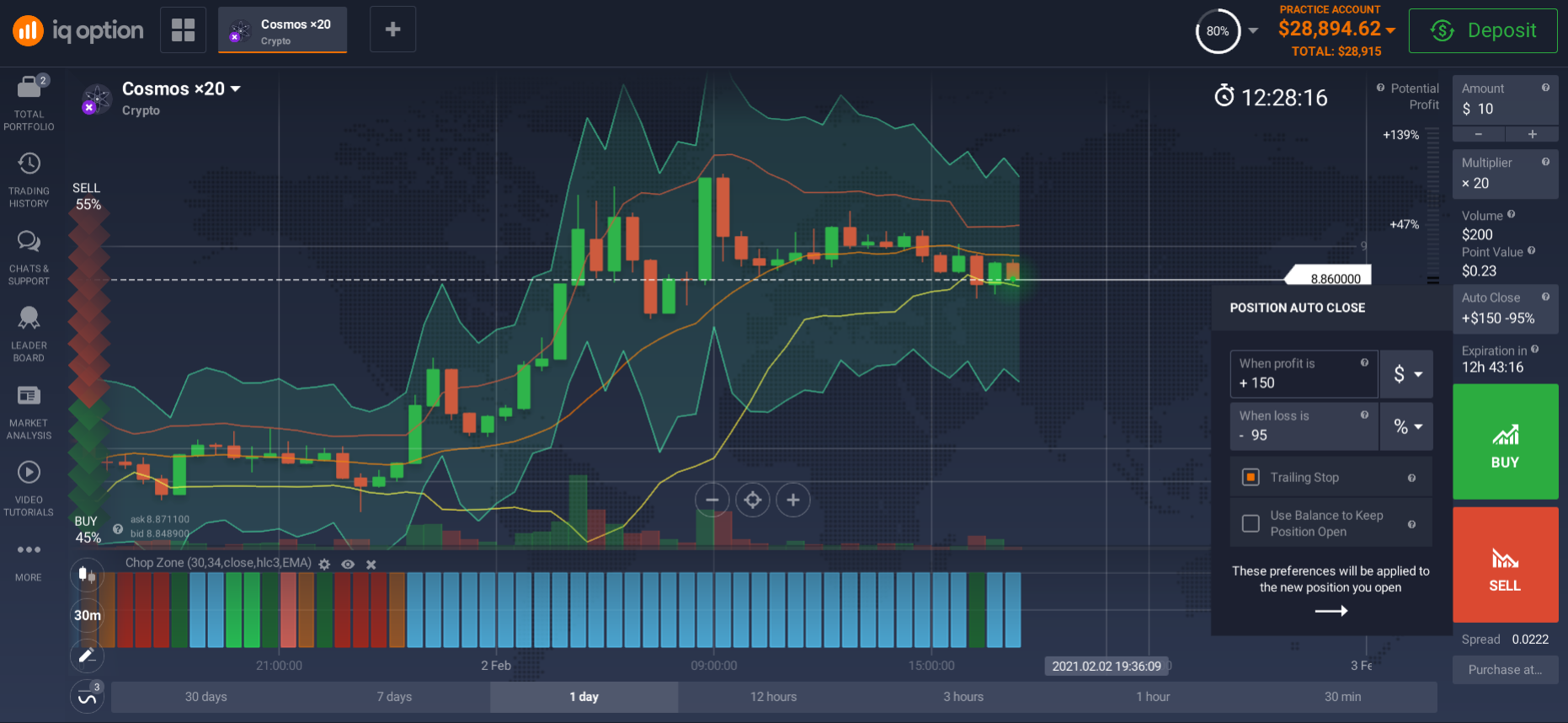Change loss unit from percent dropdown

click(x=1407, y=426)
